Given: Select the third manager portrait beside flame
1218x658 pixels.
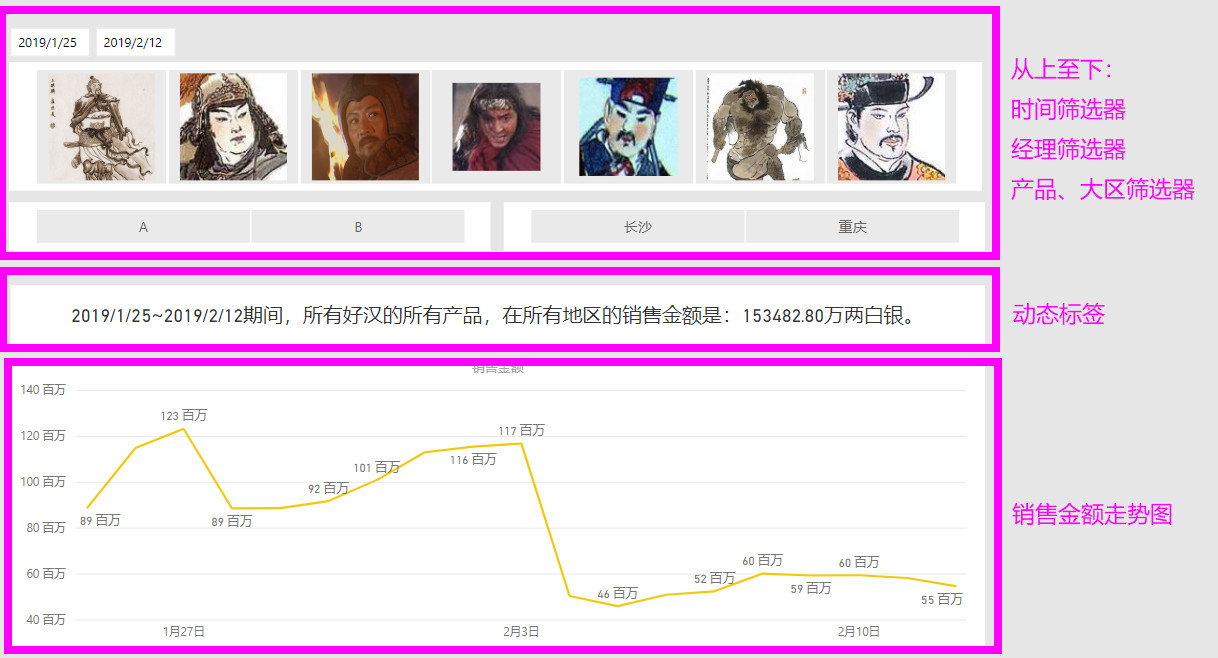Looking at the screenshot, I should coord(365,127).
